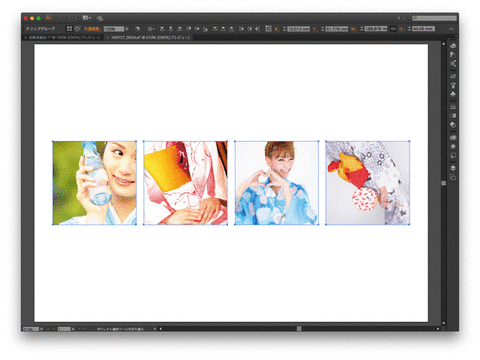
Task: Expand the status bar info arrow
Action: [x=155, y=329]
